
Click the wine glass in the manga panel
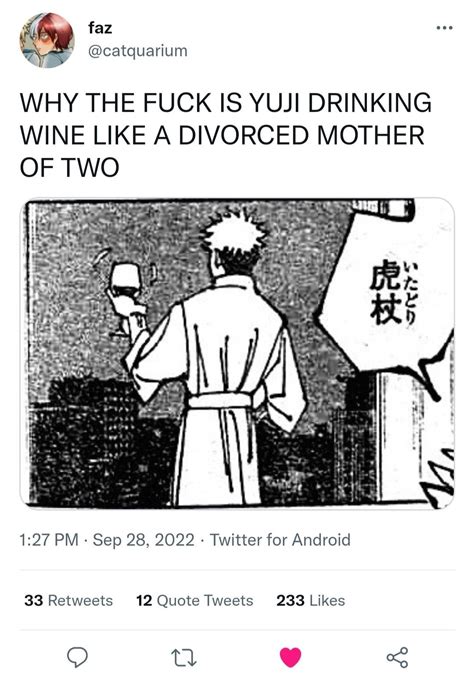[125, 295]
